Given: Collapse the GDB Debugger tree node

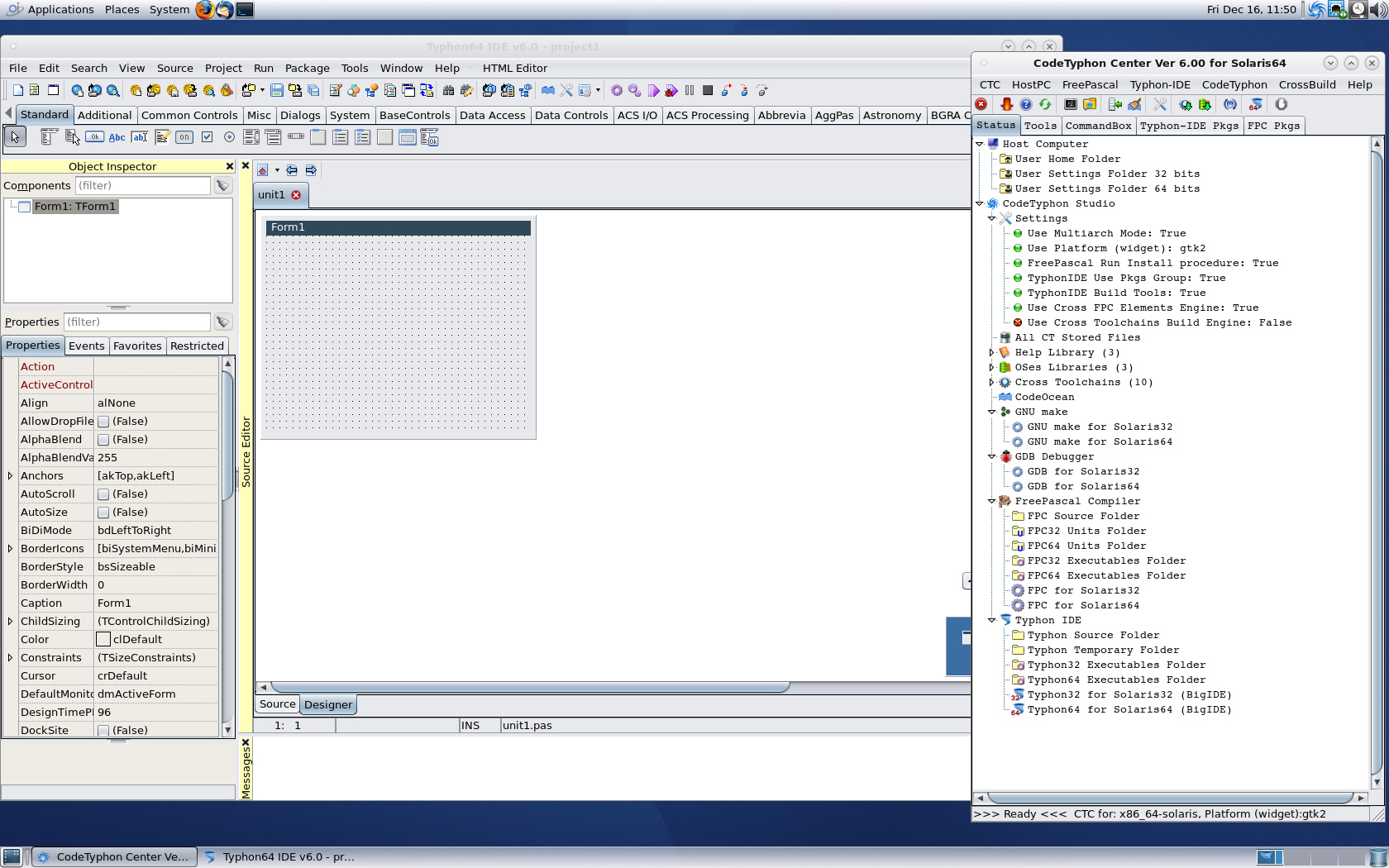Looking at the screenshot, I should [992, 456].
